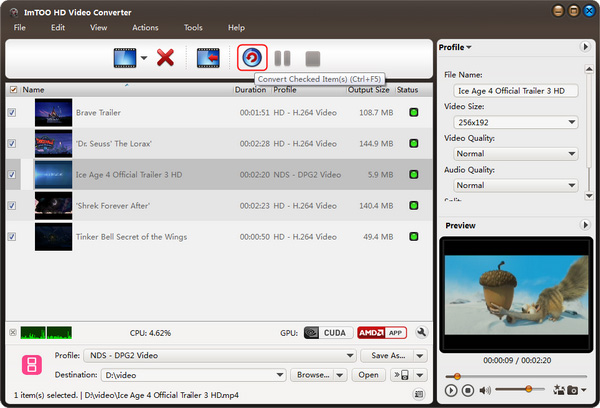Open GPU settings wrench icon
This screenshot has height=408, width=600.
tap(421, 332)
